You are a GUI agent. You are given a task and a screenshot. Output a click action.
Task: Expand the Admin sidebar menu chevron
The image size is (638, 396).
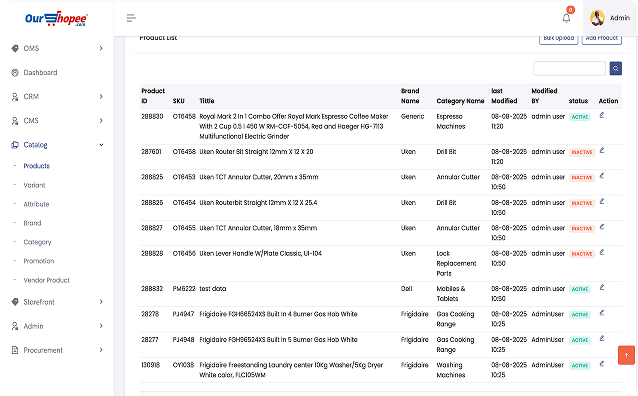coord(101,326)
